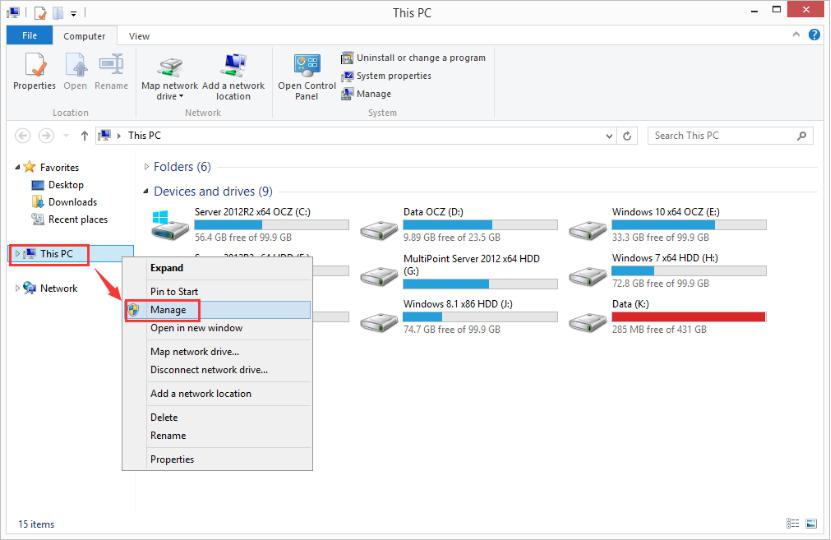Viewport: 831px width, 540px height.
Task: Select Downloads under Favorites
Action: pyautogui.click(x=65, y=202)
